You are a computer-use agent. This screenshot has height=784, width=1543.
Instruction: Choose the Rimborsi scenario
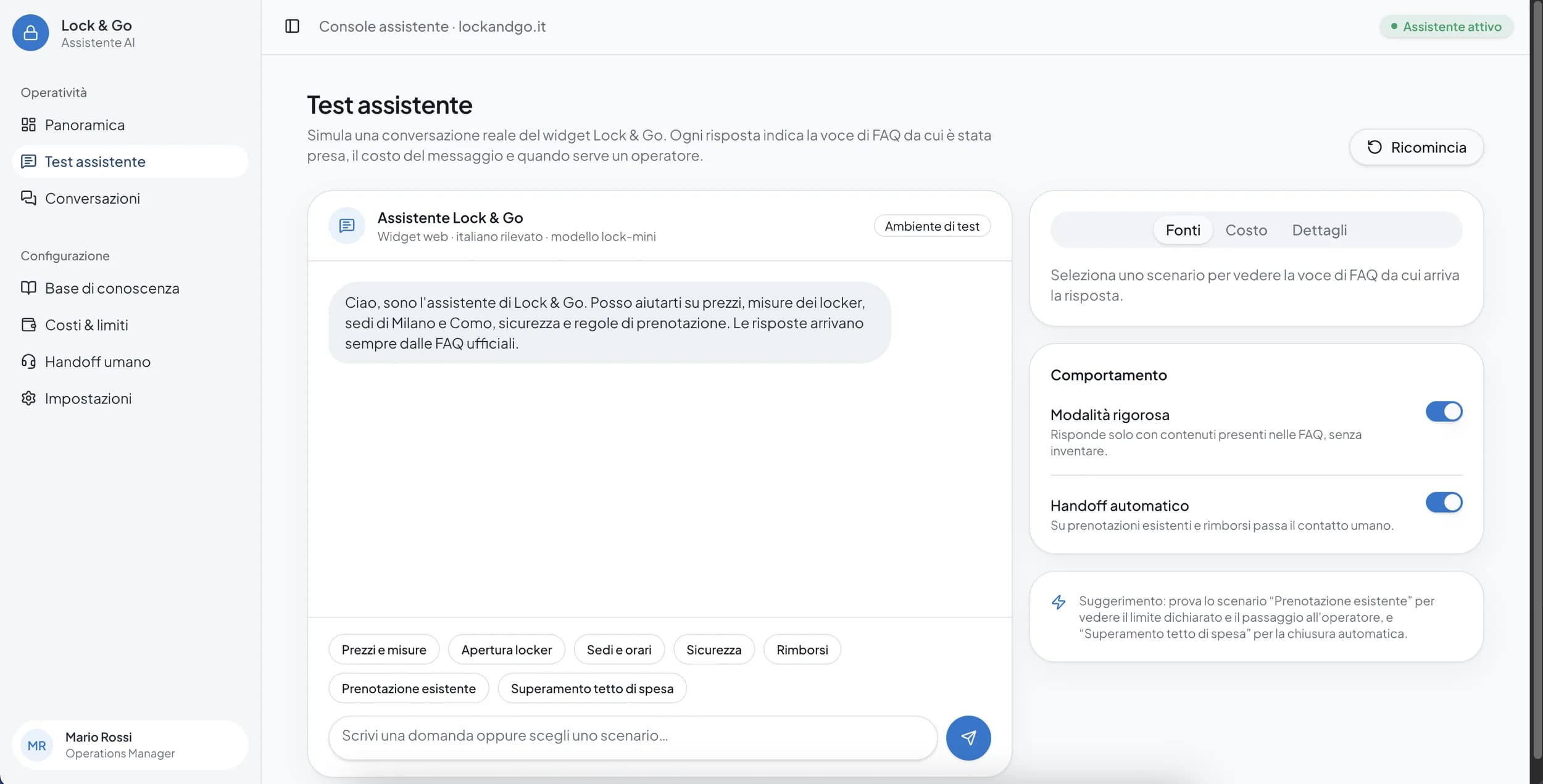coord(802,650)
